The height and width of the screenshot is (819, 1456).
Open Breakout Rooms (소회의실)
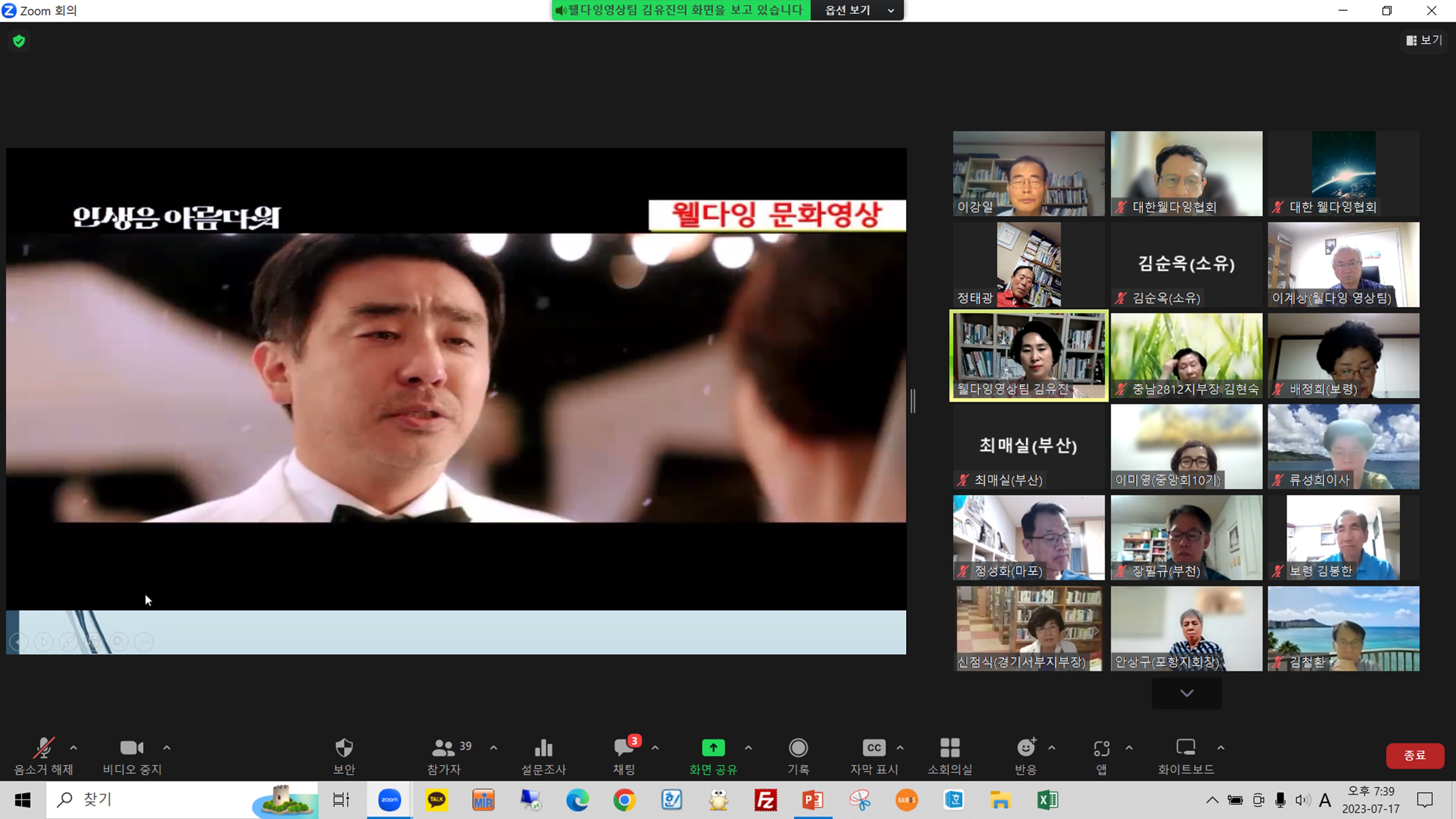[950, 748]
